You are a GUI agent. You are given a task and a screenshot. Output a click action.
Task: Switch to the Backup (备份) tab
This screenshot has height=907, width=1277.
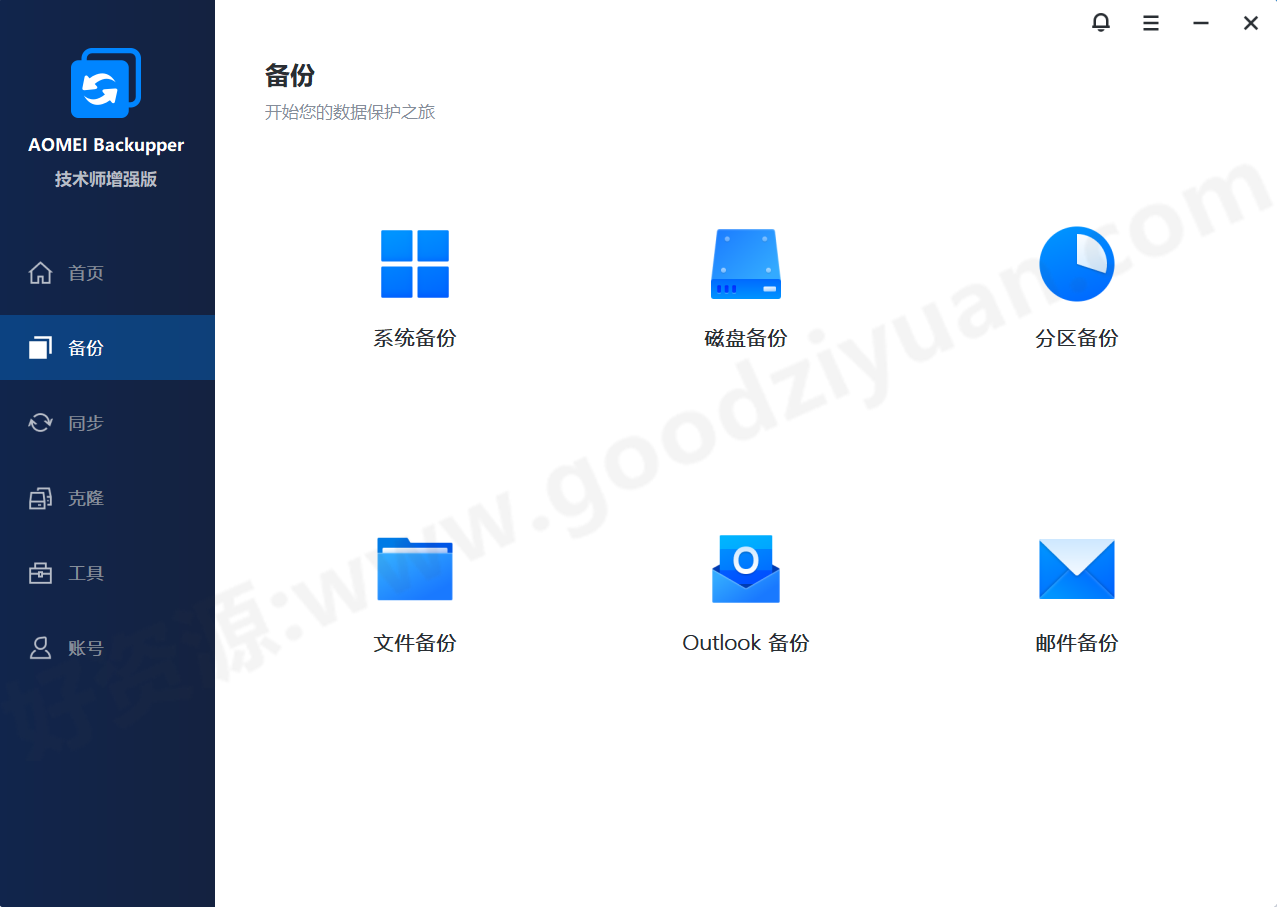pyautogui.click(x=70, y=347)
